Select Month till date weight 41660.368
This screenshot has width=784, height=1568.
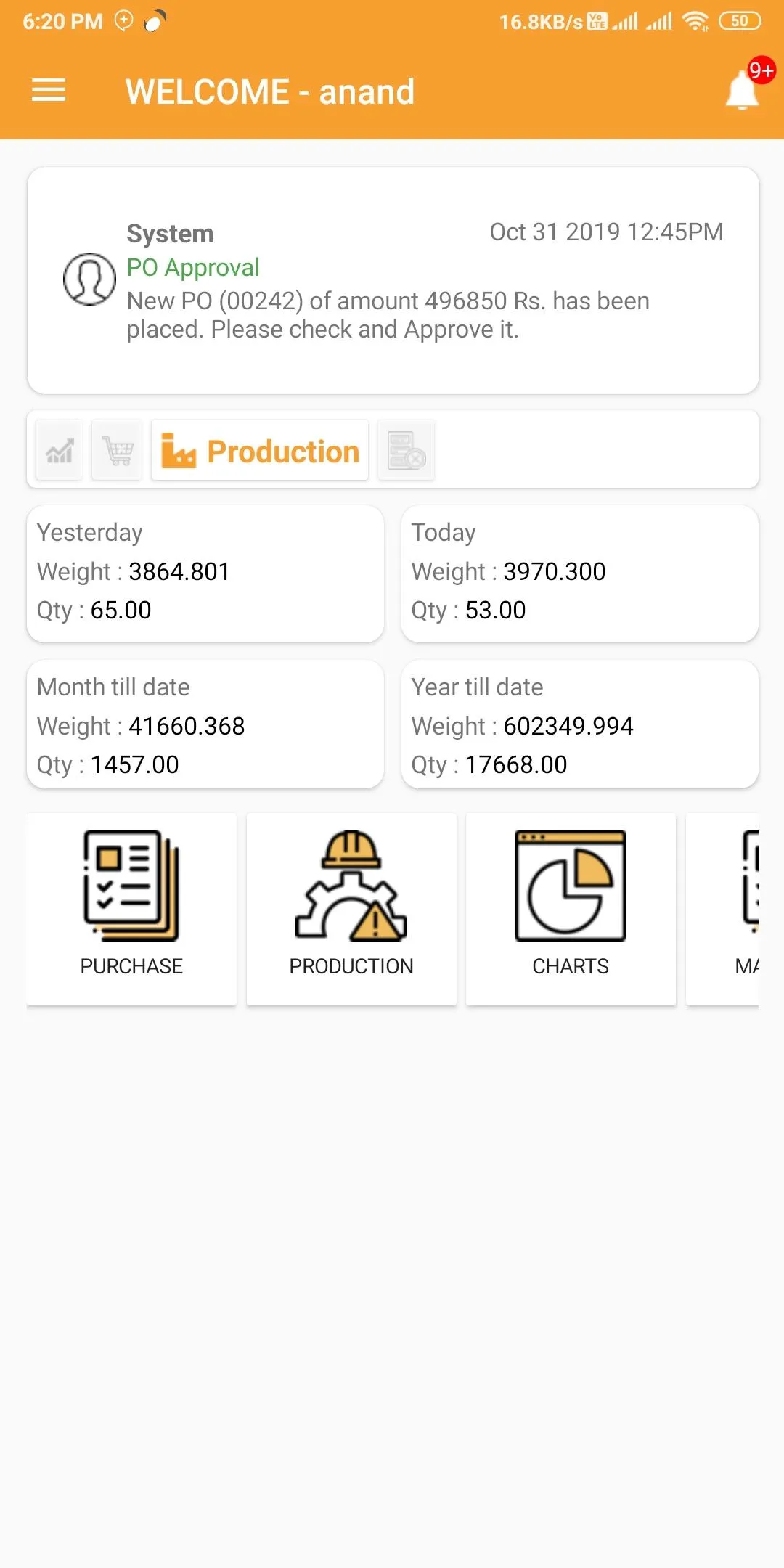point(187,727)
